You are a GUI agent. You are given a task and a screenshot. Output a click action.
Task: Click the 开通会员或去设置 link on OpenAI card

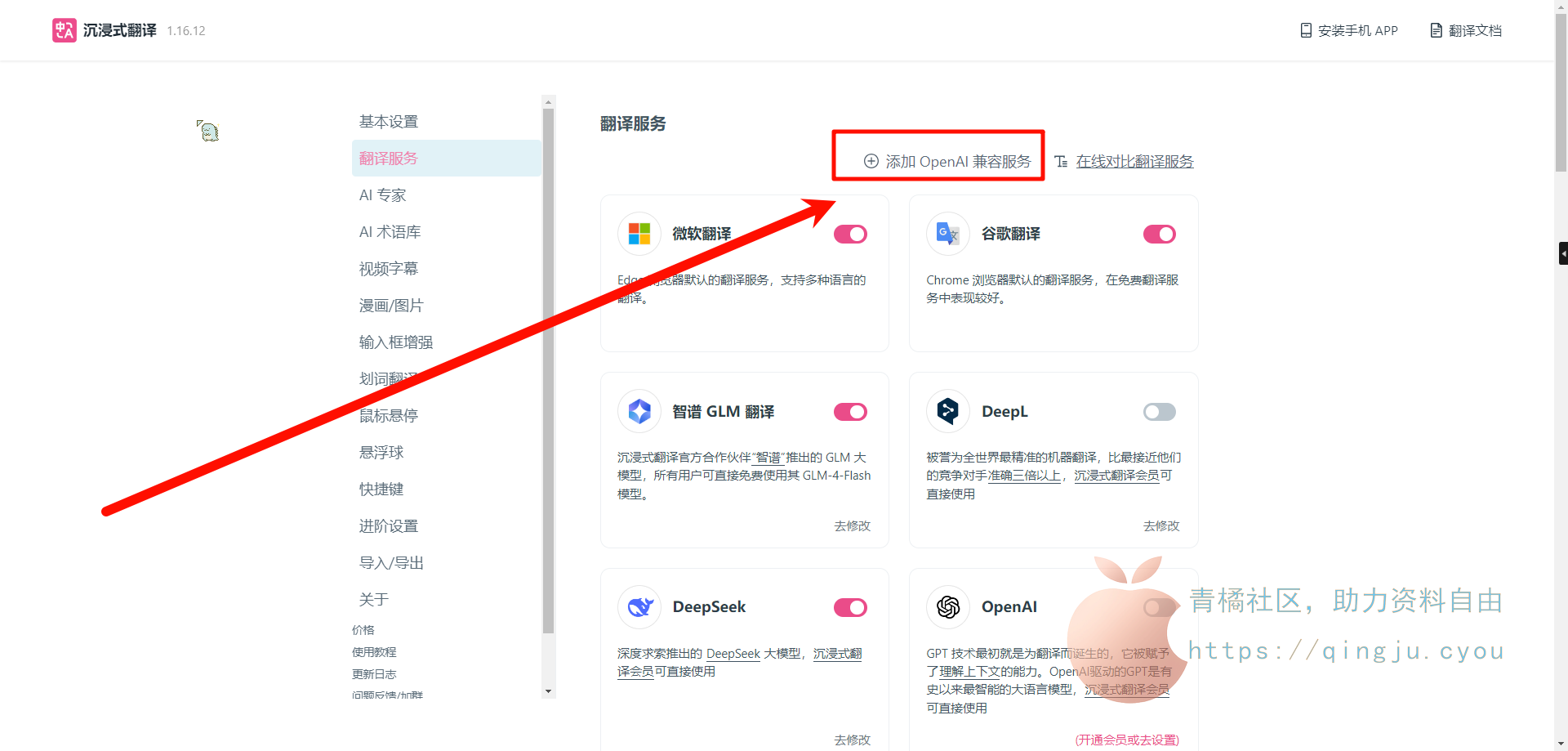point(1127,740)
